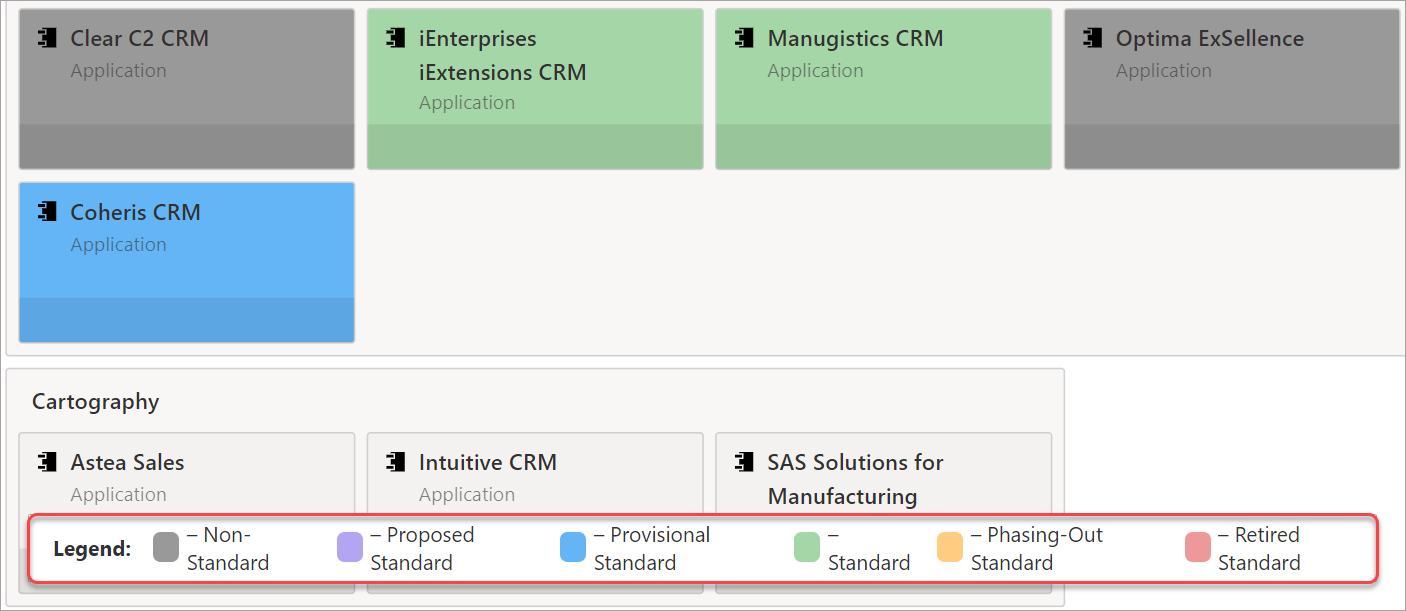Click the Coheris CRM application icon
Image resolution: width=1406 pixels, height=611 pixels.
46,212
